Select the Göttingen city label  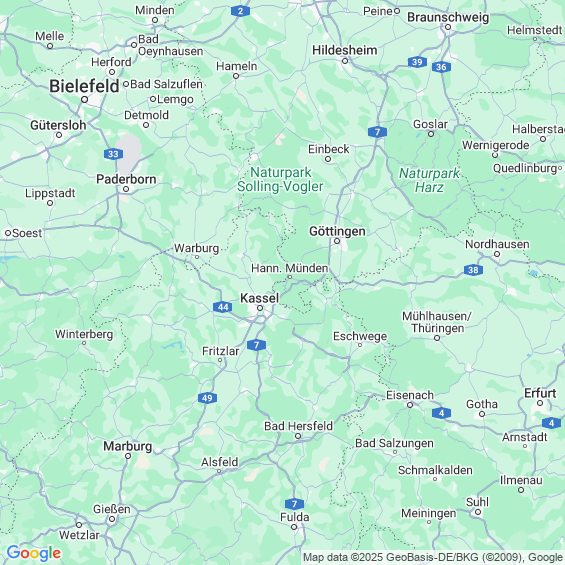coord(337,231)
